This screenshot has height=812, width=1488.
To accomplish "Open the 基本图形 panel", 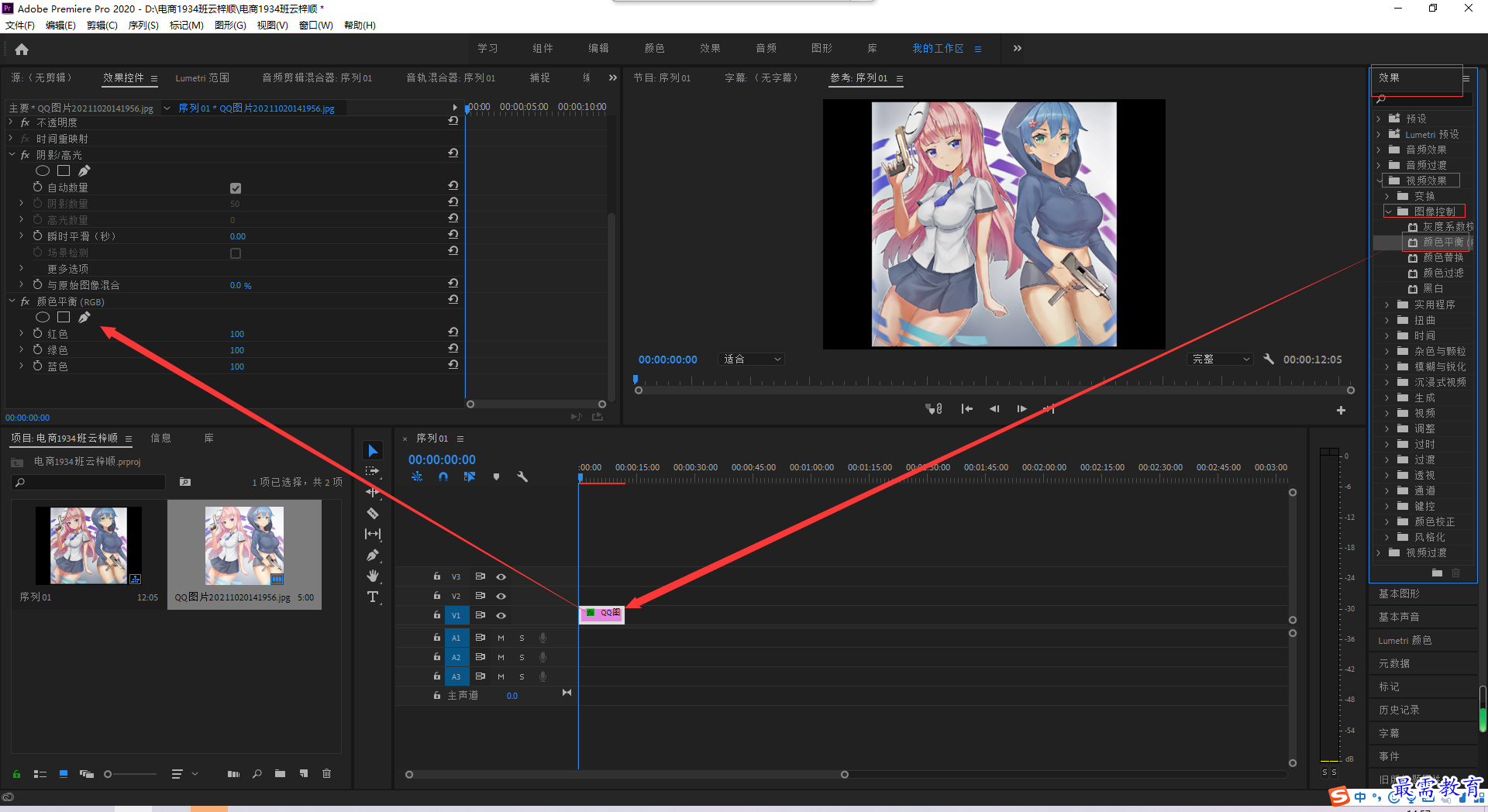I will tap(1399, 594).
